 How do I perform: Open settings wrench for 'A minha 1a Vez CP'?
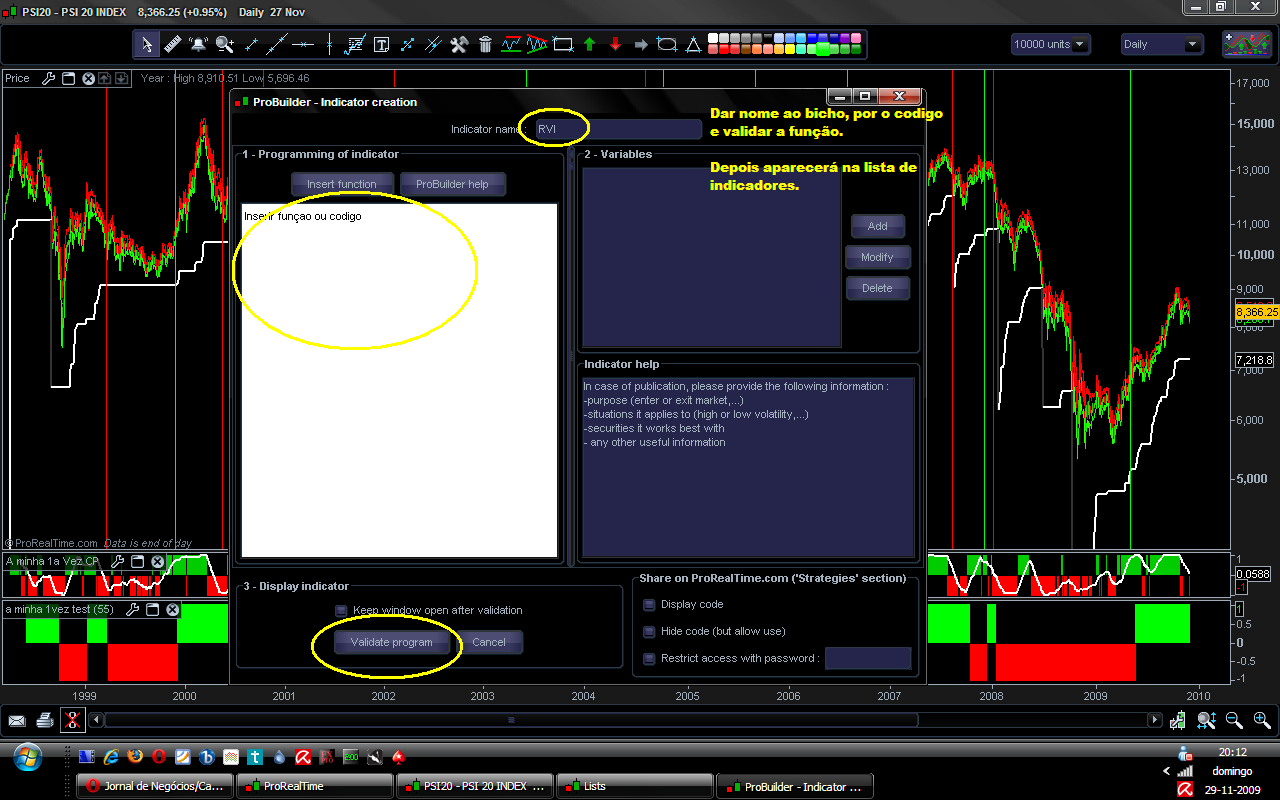(117, 562)
